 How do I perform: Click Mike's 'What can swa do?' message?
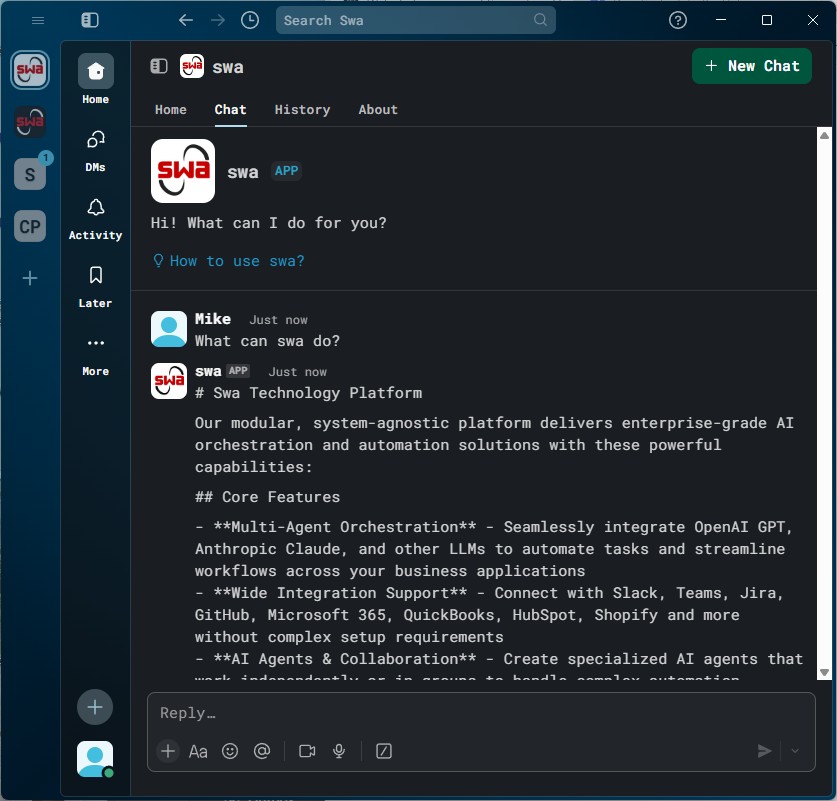tap(267, 341)
